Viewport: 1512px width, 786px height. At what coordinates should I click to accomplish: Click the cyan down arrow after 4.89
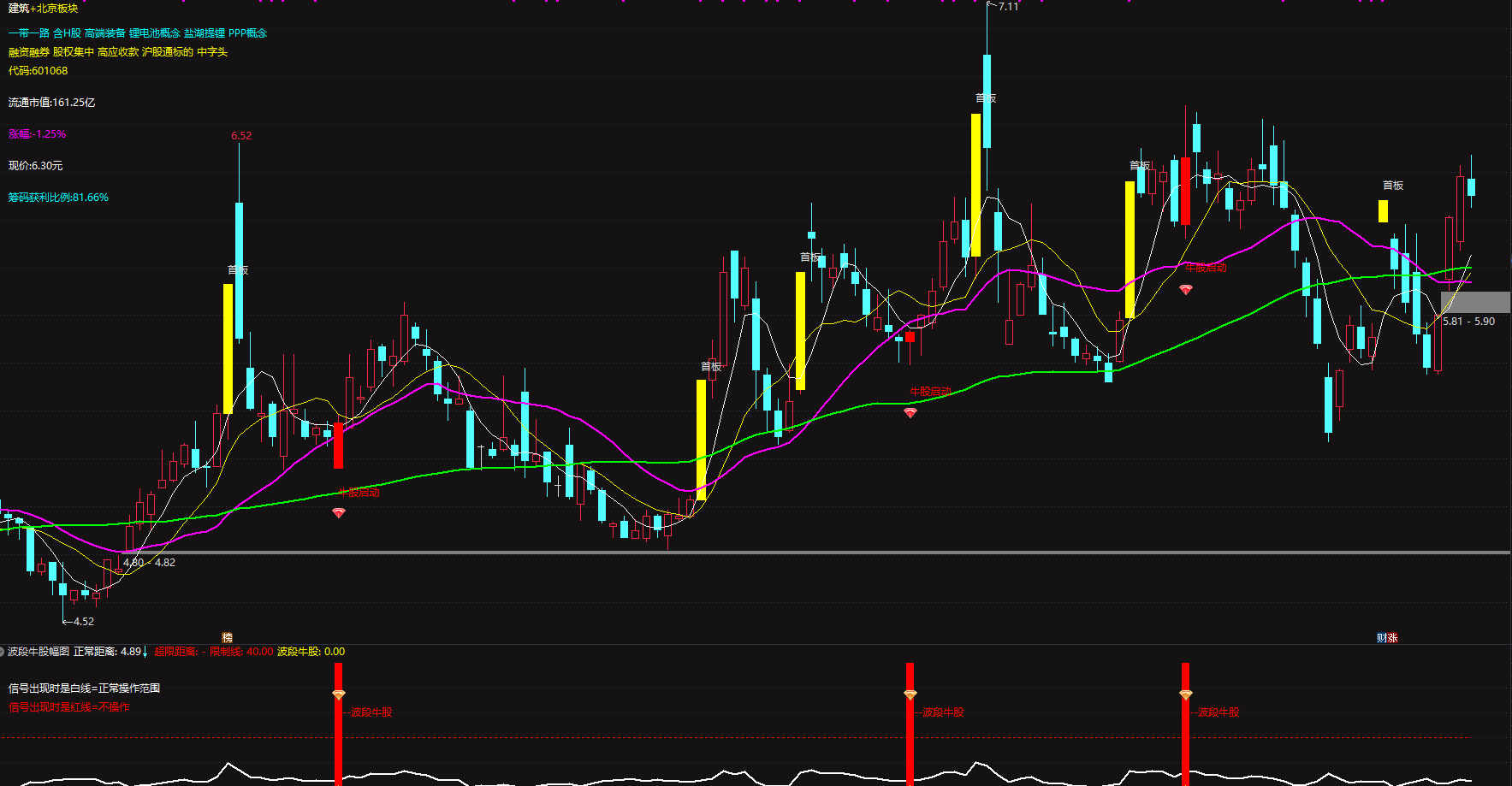[x=145, y=653]
